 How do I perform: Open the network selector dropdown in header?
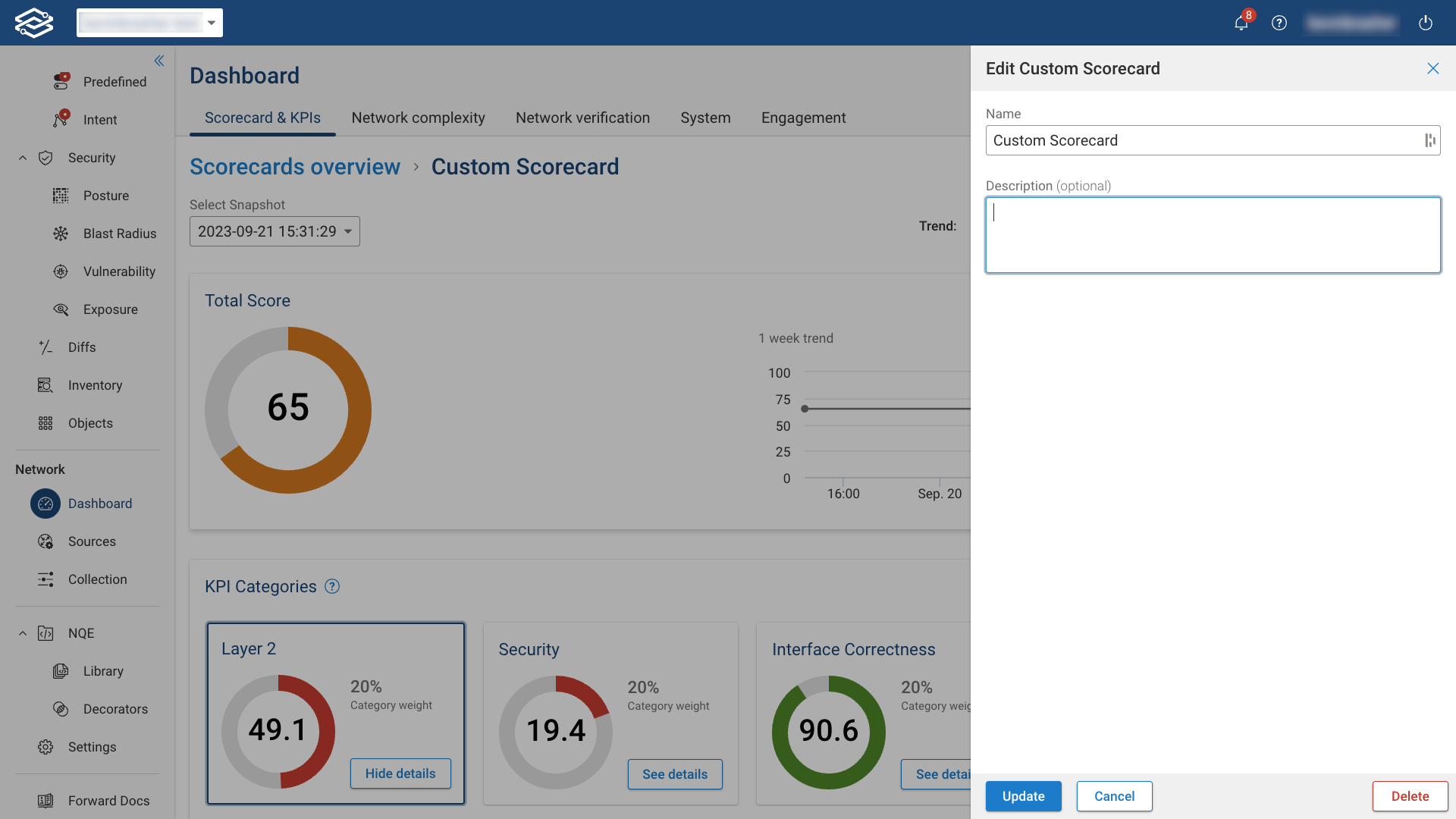pos(149,23)
